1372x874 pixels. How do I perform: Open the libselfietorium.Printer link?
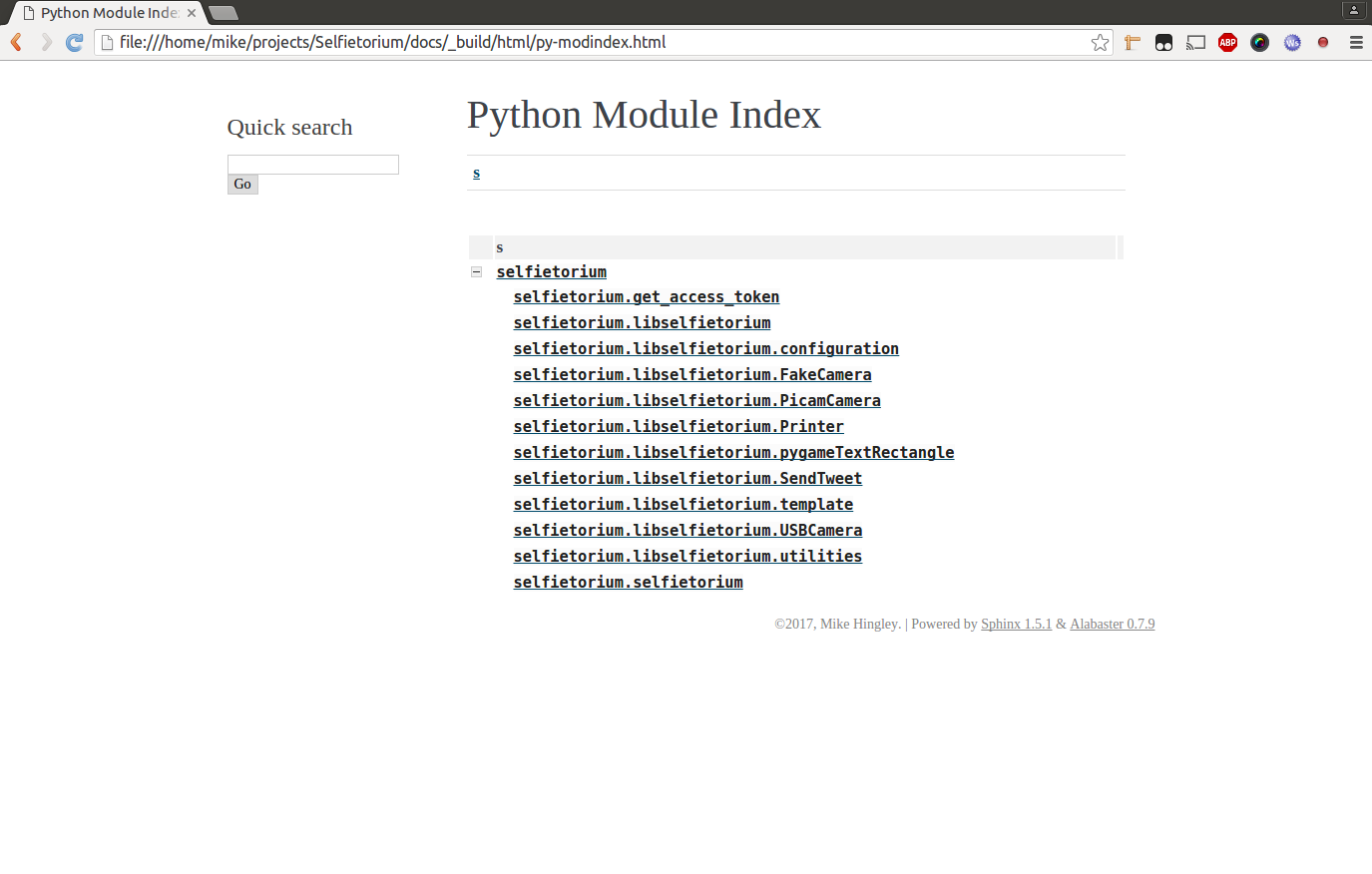coord(679,427)
